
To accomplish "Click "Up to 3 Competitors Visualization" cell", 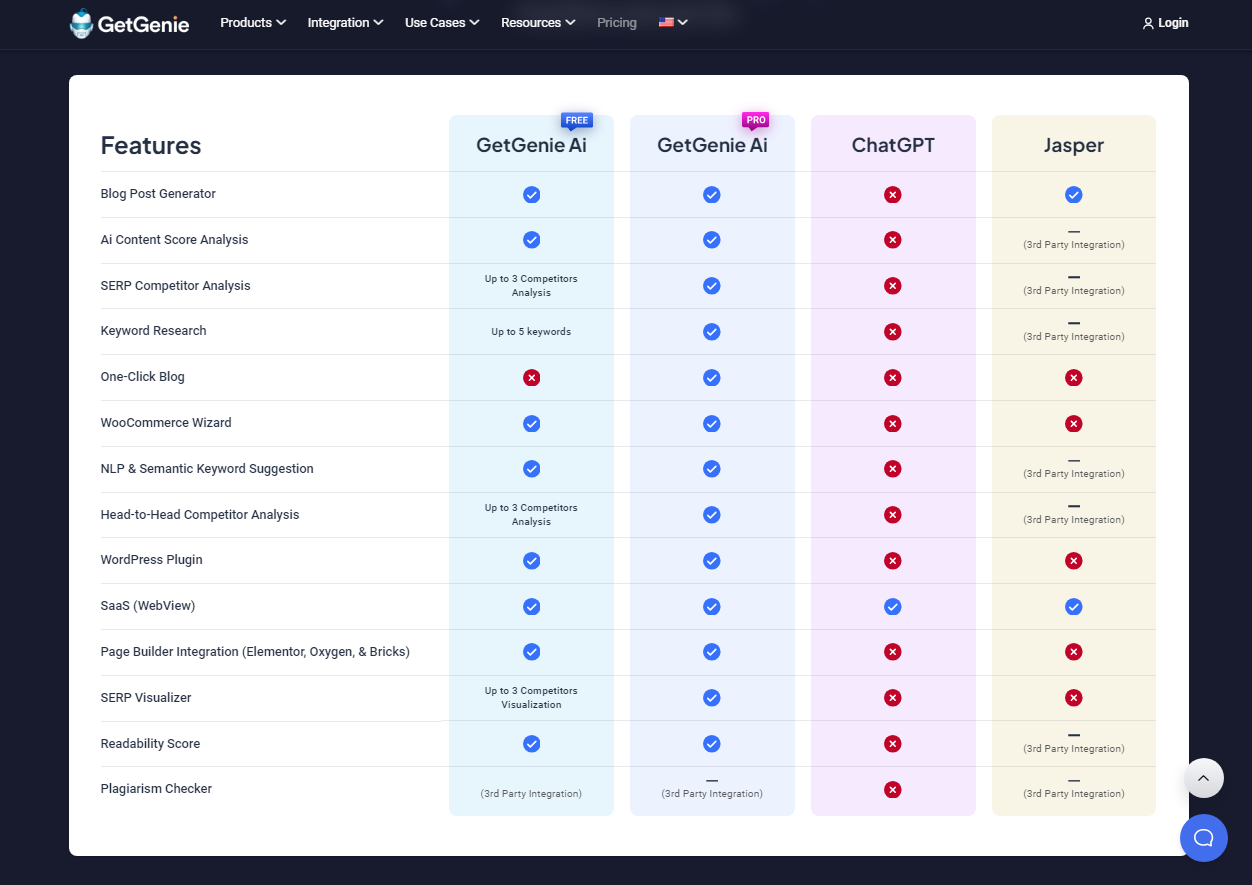I will click(531, 698).
